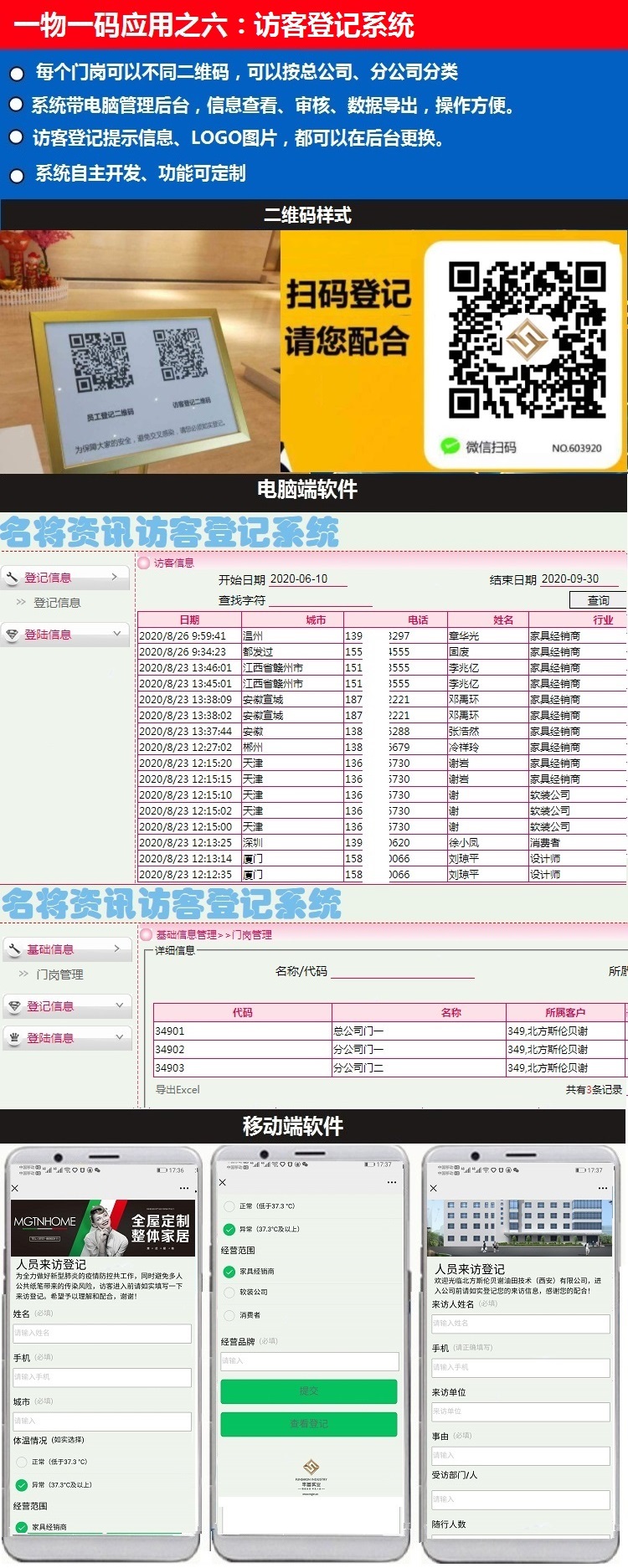This screenshot has width=628, height=1568.
Task: Click the 2020/8/26 9:59:41 温州 row
Action: 383,636
